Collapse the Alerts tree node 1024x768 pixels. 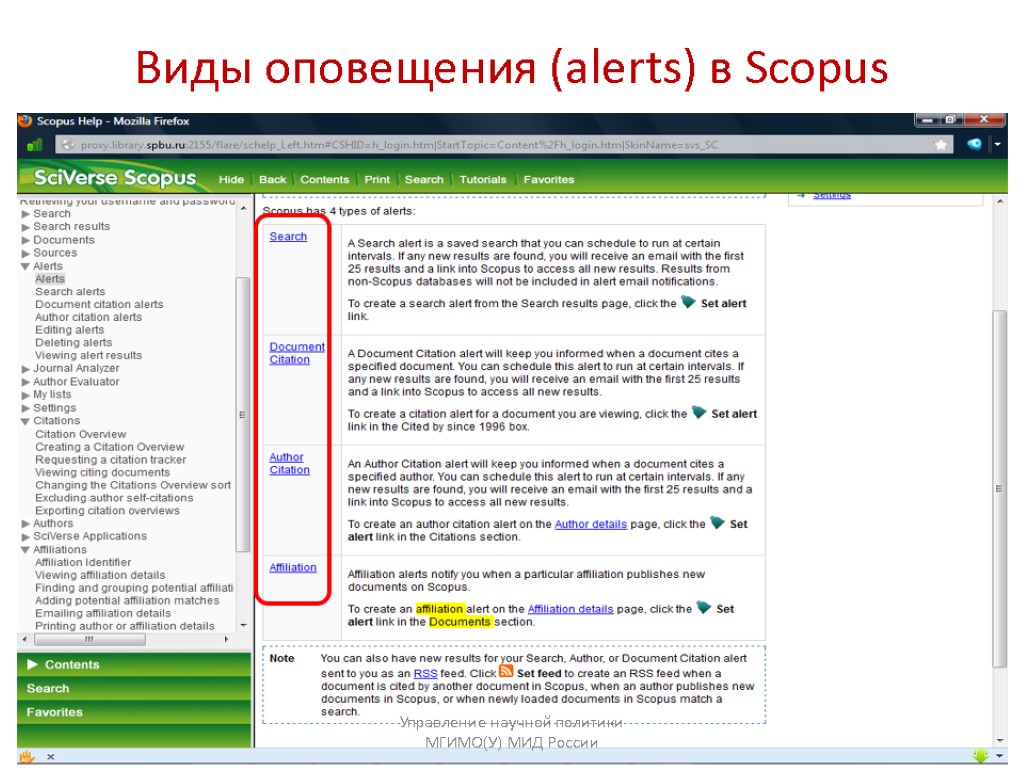pyautogui.click(x=25, y=266)
